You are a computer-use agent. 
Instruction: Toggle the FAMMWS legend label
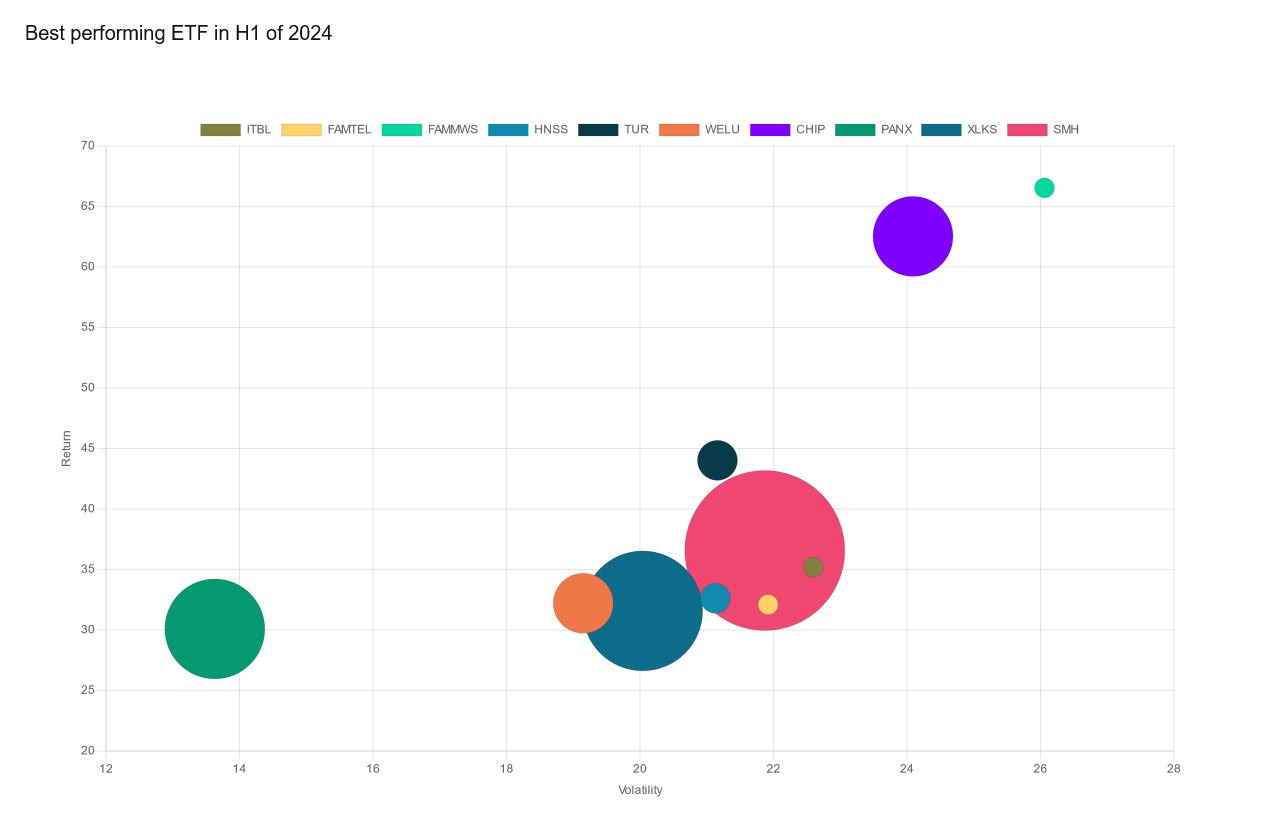coord(453,130)
